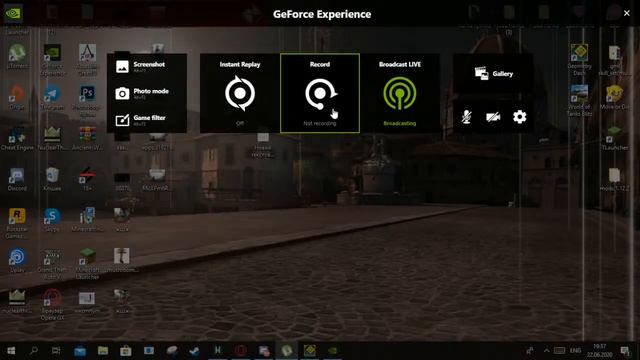The height and width of the screenshot is (360, 640).
Task: Select the Rockstar Games desktop shortcut
Action: tap(17, 223)
